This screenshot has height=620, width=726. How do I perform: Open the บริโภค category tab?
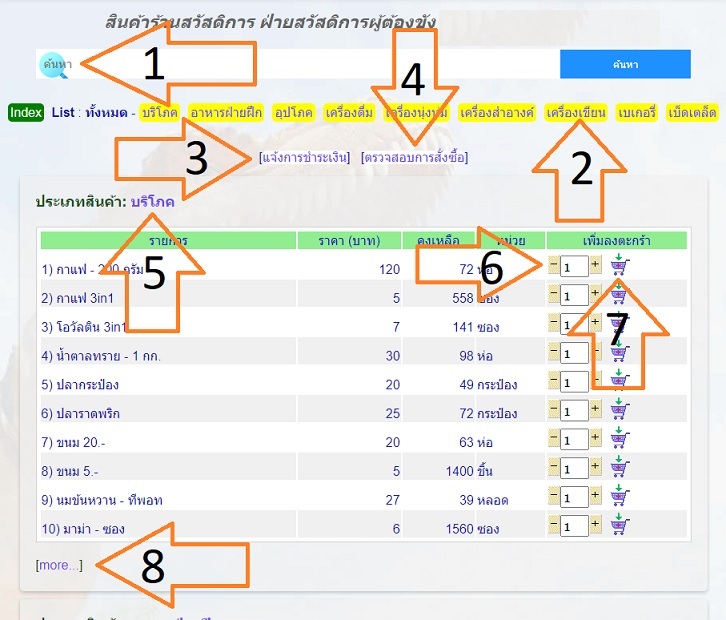tap(158, 112)
